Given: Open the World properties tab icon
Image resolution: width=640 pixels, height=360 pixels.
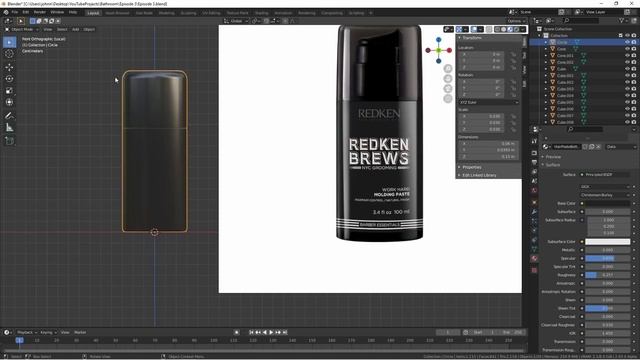Looking at the screenshot, I should (x=534, y=191).
